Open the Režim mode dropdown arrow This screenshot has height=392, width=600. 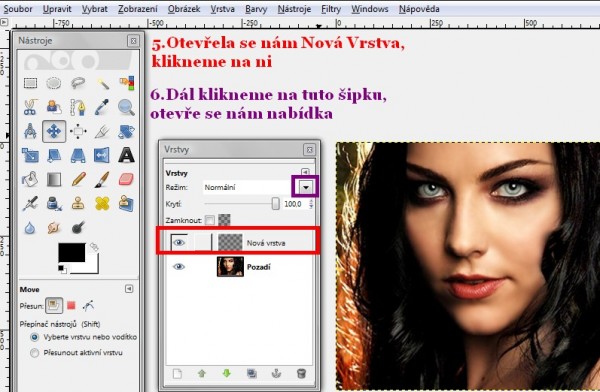(306, 187)
